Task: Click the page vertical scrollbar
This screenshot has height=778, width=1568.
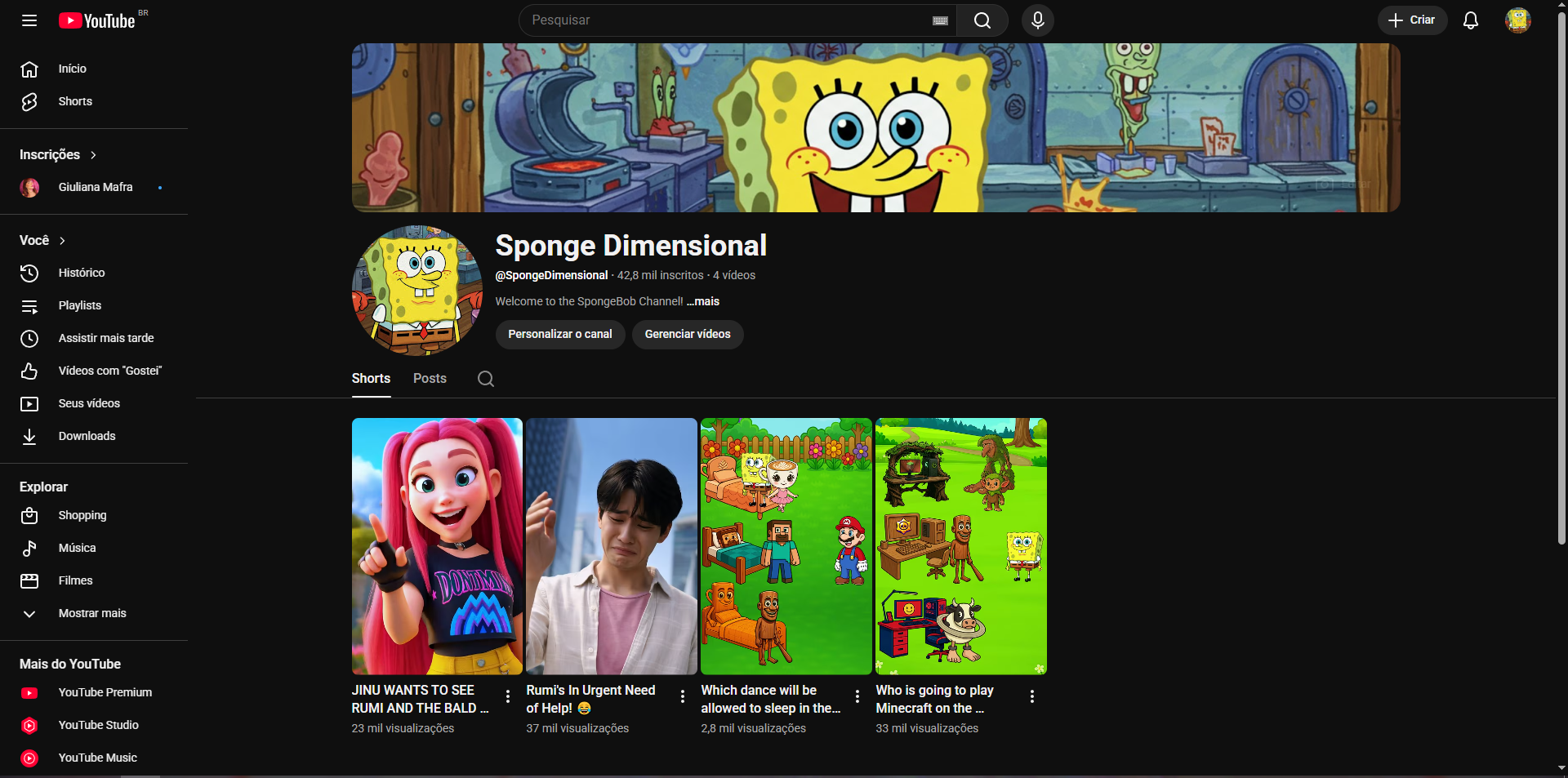Action: (x=1561, y=278)
